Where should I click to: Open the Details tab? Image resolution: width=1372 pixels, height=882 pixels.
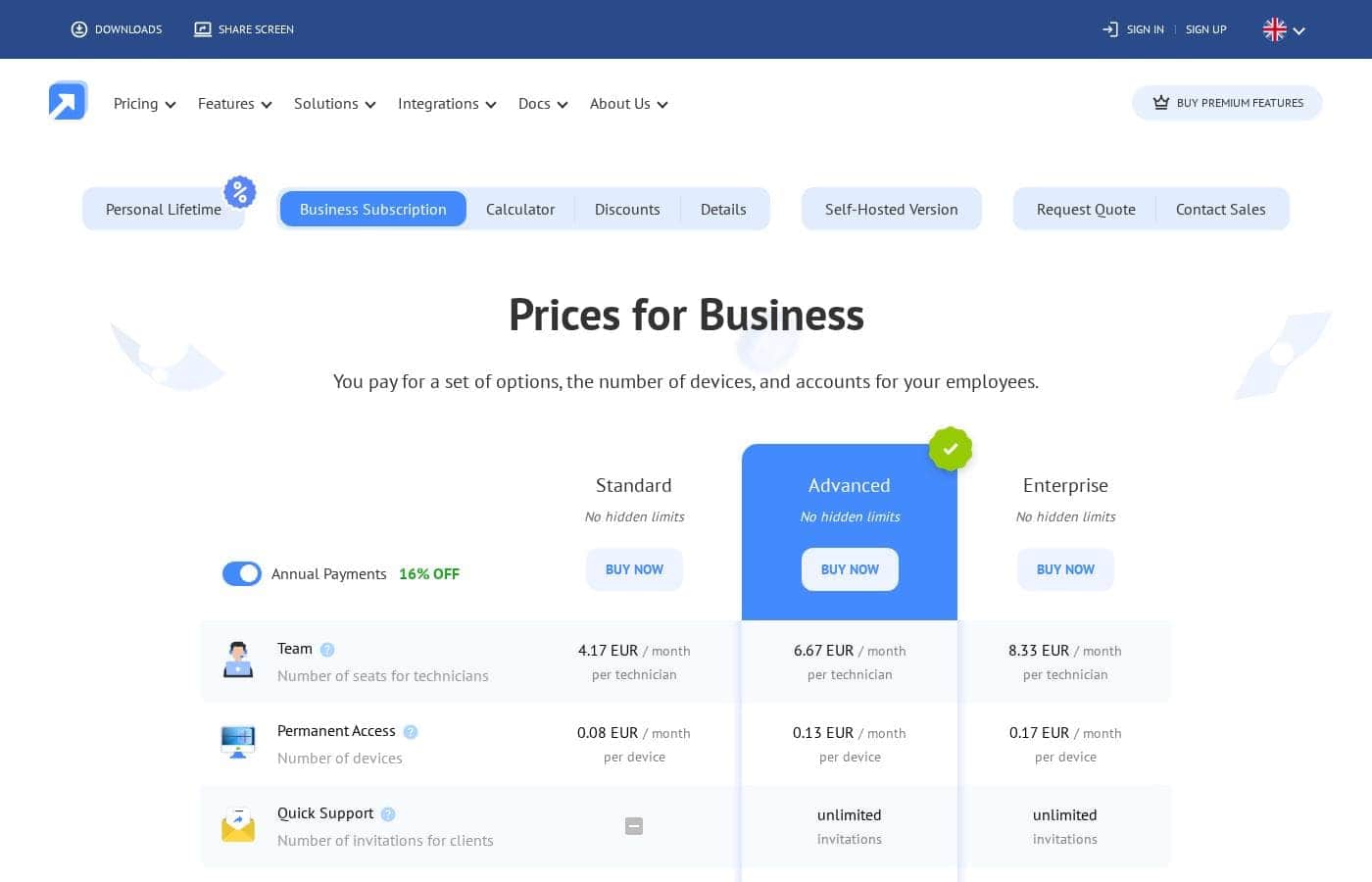723,210
